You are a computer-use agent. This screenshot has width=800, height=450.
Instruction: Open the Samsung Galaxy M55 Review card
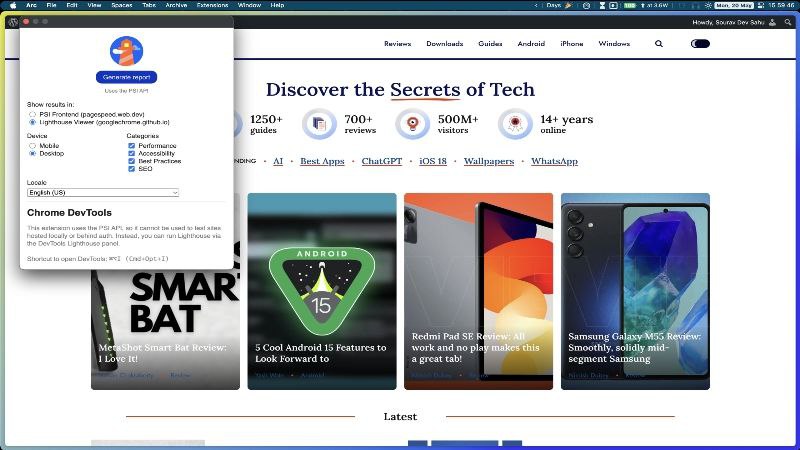635,291
